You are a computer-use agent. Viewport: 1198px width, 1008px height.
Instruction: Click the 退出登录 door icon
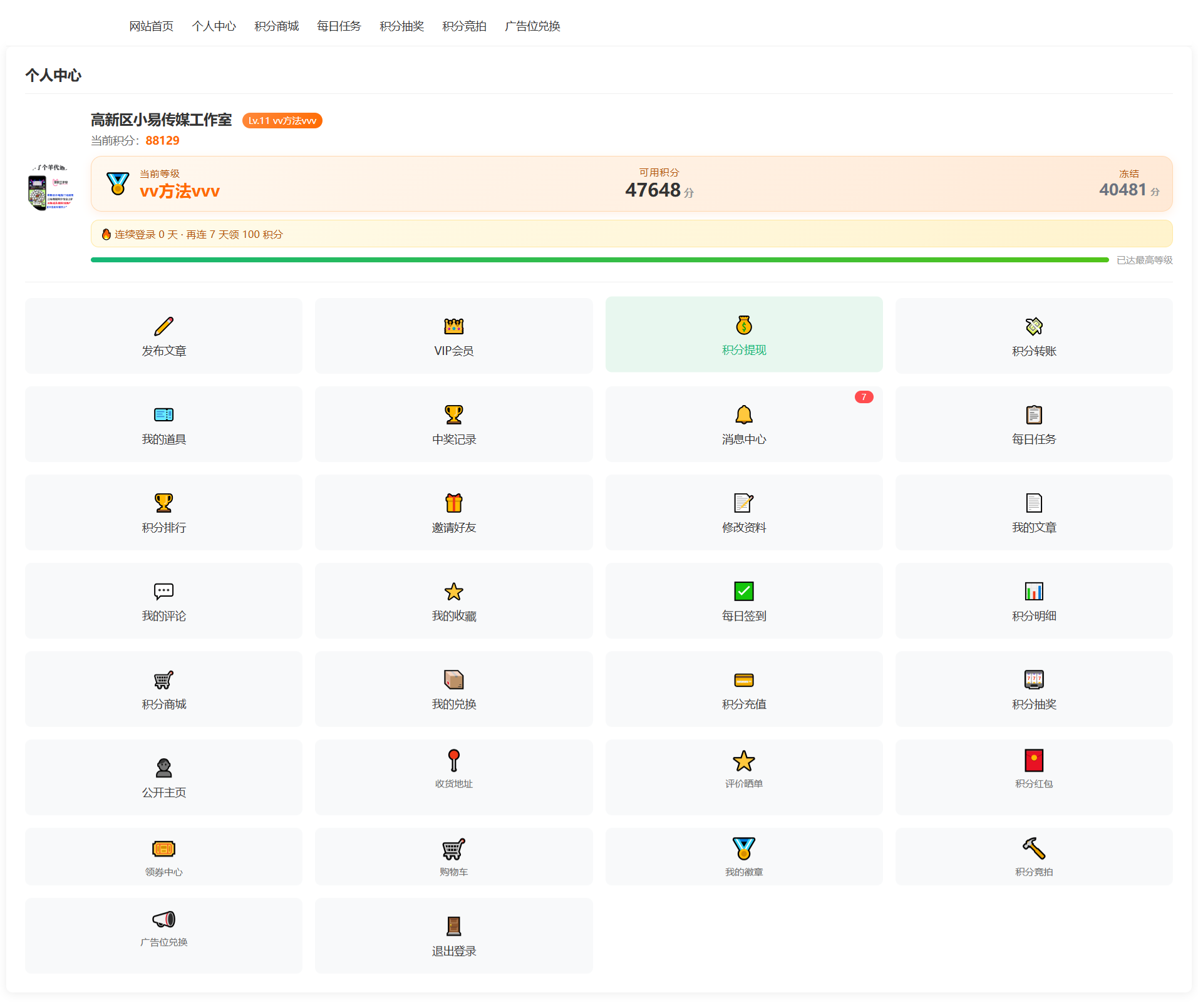tap(454, 925)
